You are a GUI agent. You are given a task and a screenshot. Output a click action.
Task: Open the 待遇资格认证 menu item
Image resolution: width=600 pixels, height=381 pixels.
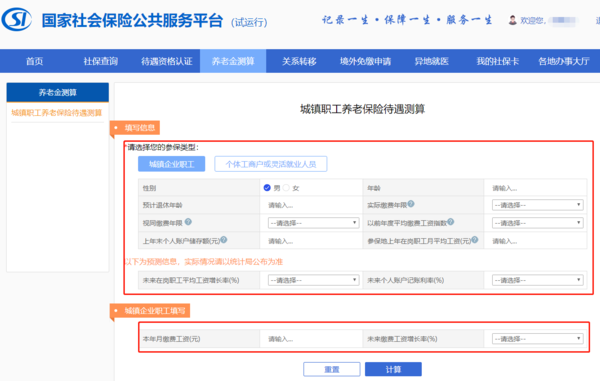point(167,61)
